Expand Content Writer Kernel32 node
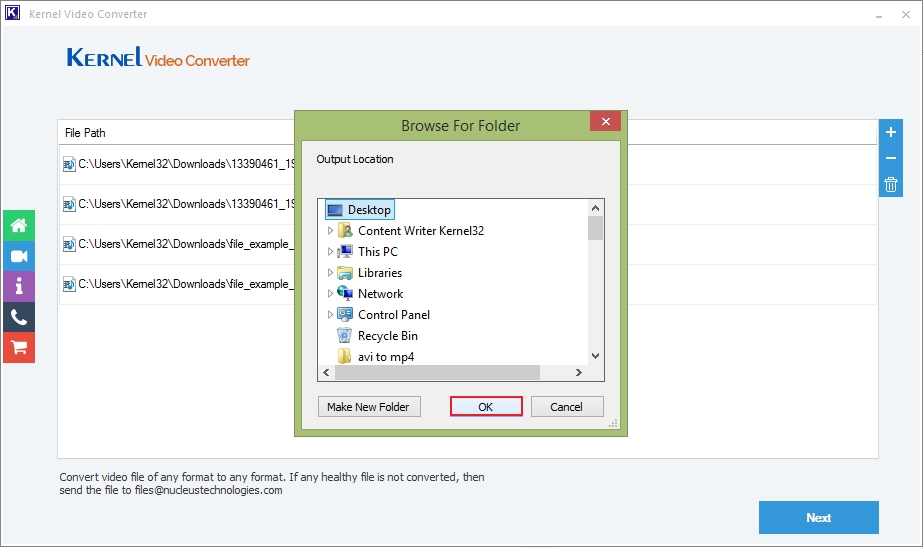 [330, 231]
